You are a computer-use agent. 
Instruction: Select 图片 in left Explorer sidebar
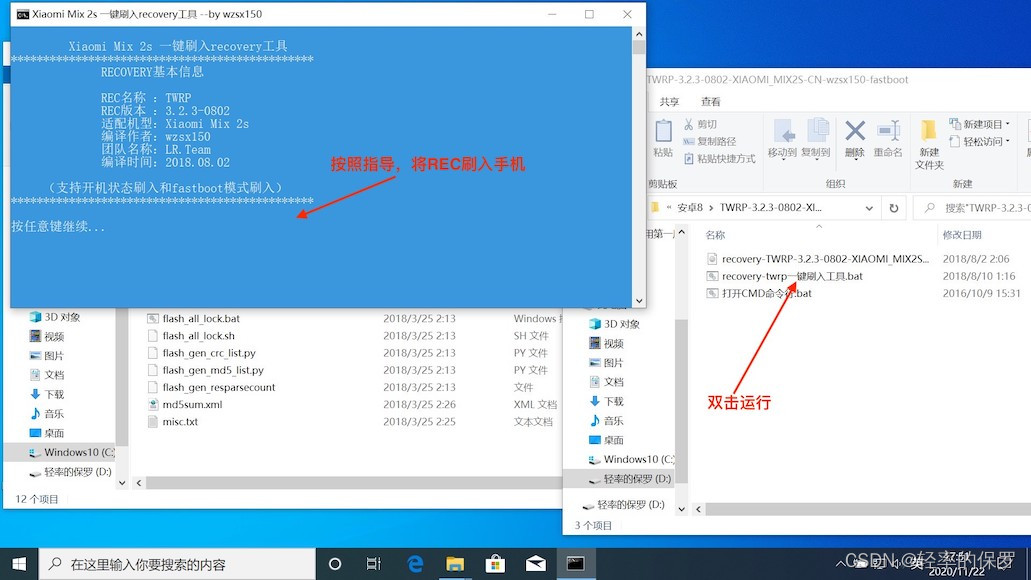[x=47, y=356]
